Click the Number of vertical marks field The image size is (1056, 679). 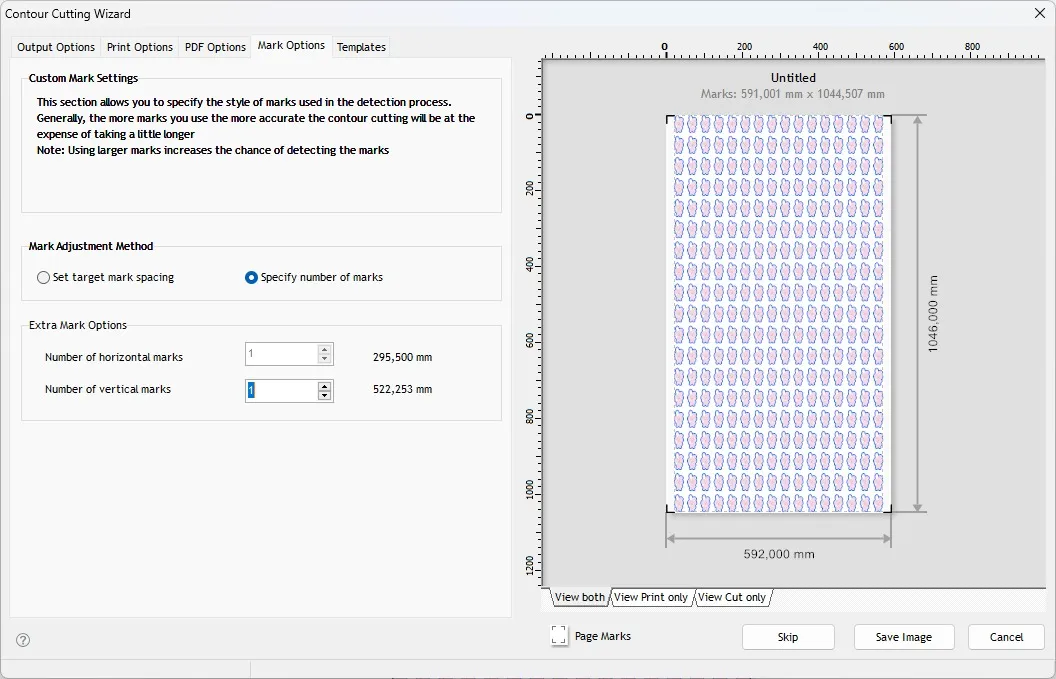coord(282,391)
